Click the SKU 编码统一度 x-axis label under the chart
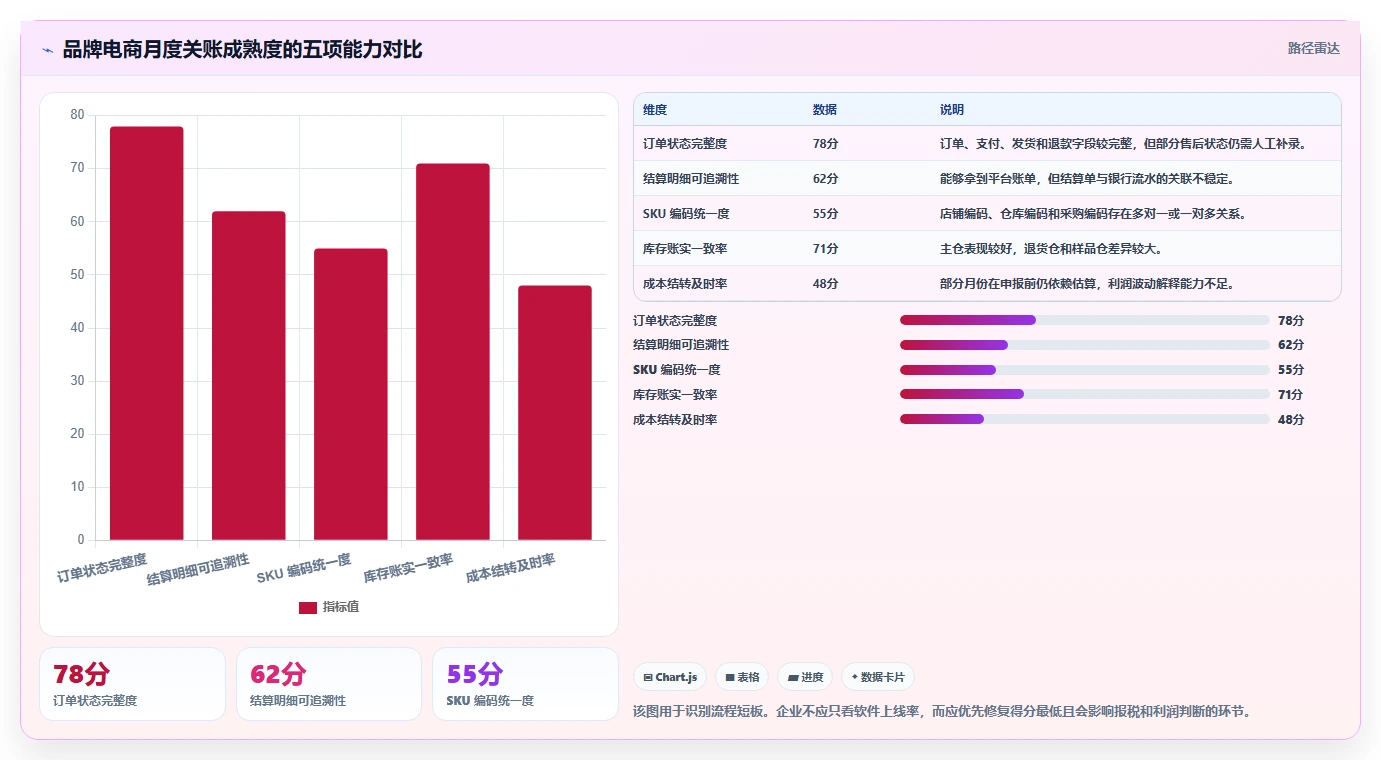 pyautogui.click(x=305, y=568)
